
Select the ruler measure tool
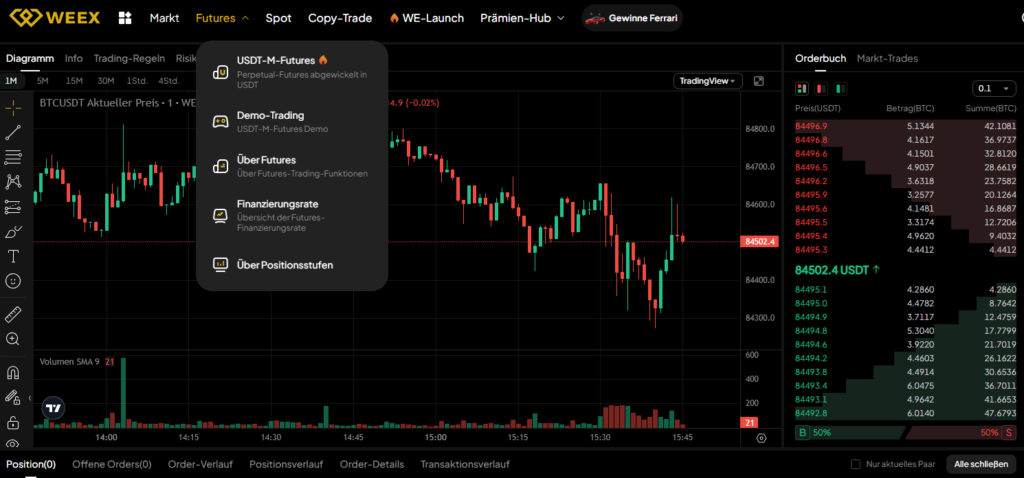coord(13,314)
